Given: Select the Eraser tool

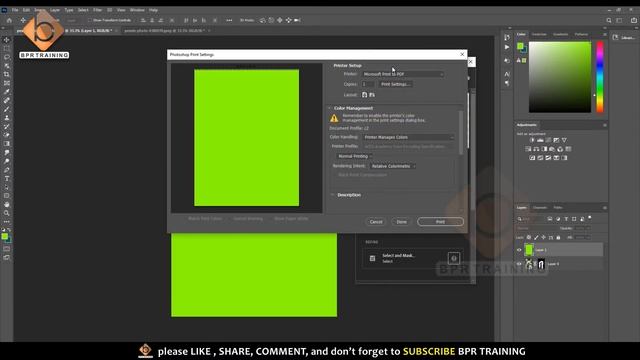Looking at the screenshot, I should click(7, 135).
